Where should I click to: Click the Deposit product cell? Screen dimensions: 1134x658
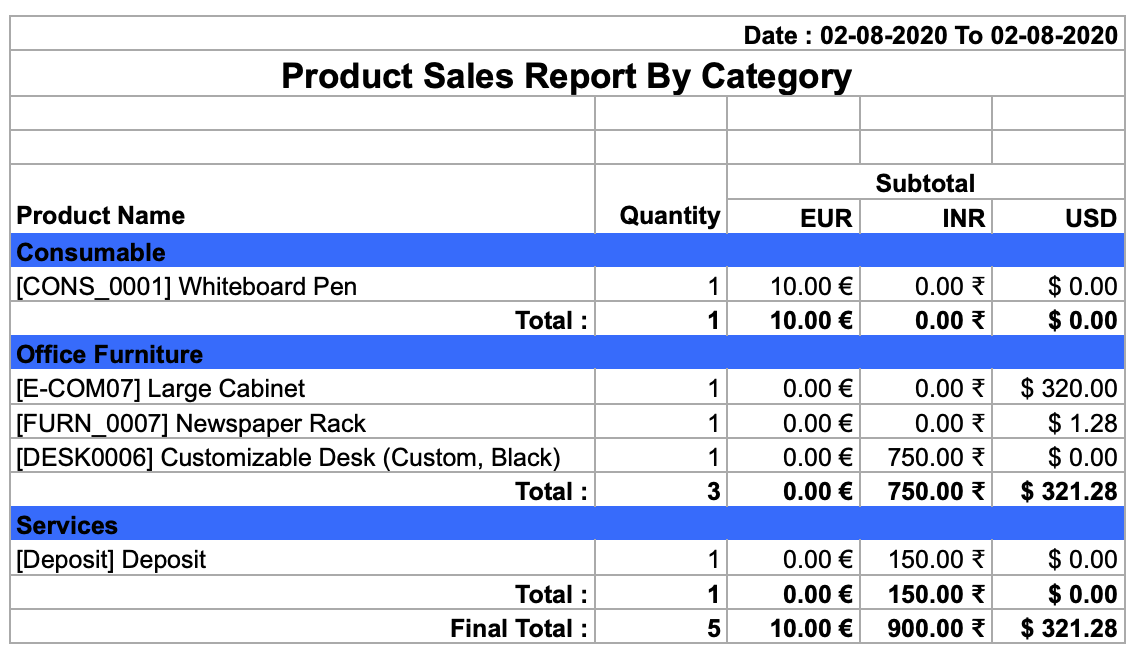[x=303, y=558]
